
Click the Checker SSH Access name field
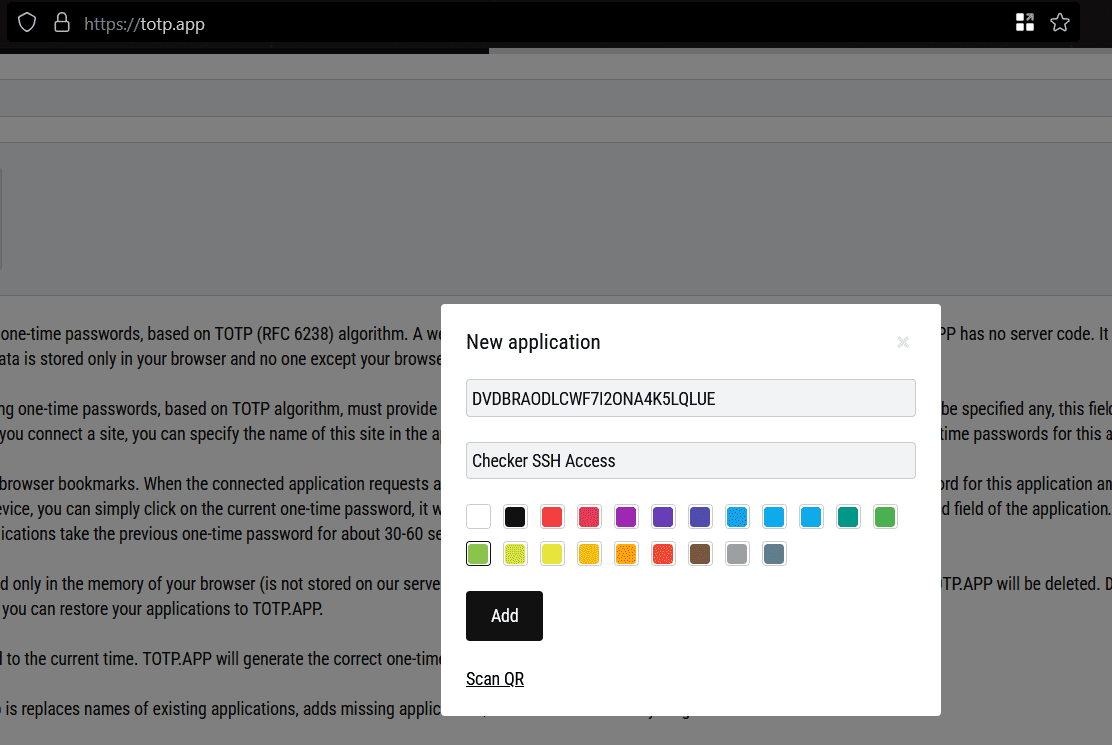click(x=690, y=461)
